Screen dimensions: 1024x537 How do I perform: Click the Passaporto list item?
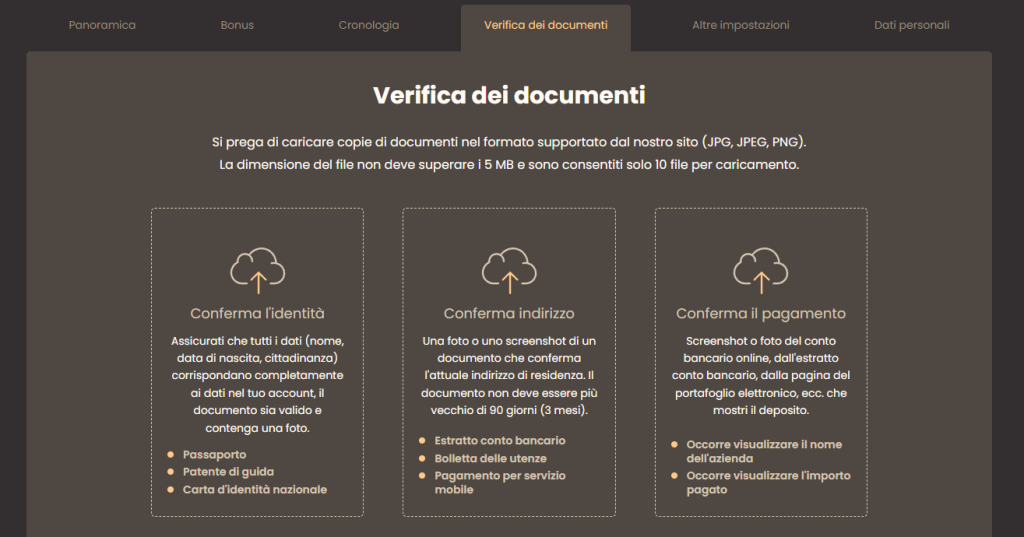[x=214, y=454]
